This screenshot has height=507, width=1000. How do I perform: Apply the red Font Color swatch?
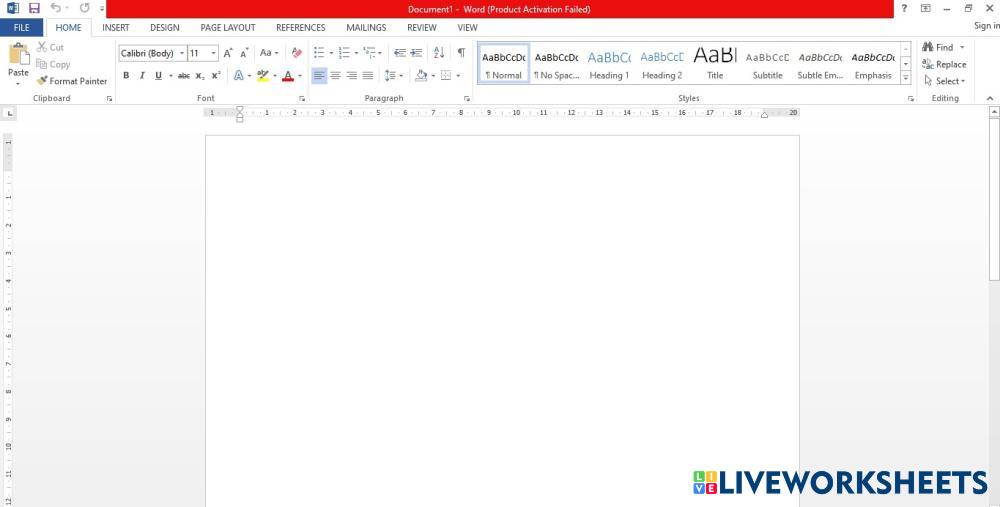(x=287, y=75)
